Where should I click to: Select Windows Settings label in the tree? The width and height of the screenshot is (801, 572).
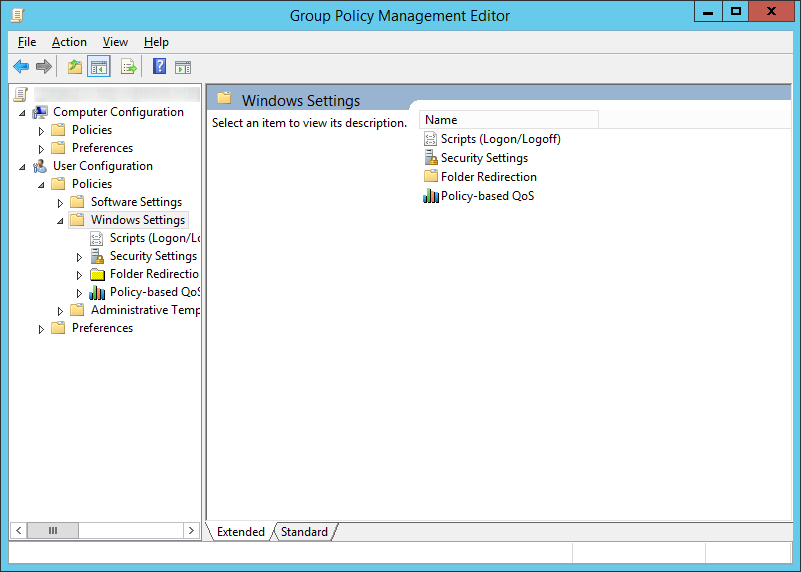[138, 220]
